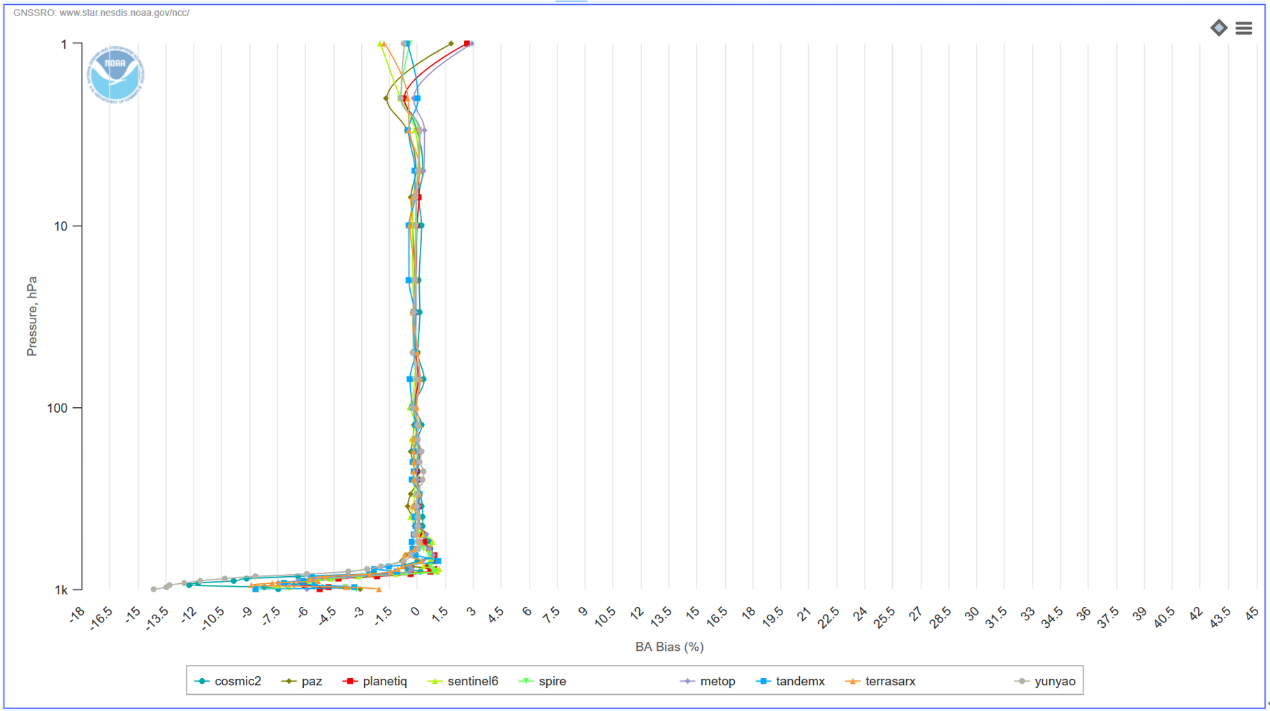The width and height of the screenshot is (1270, 711).
Task: Toggle the cosmic2 series label in legend
Action: pyautogui.click(x=237, y=682)
